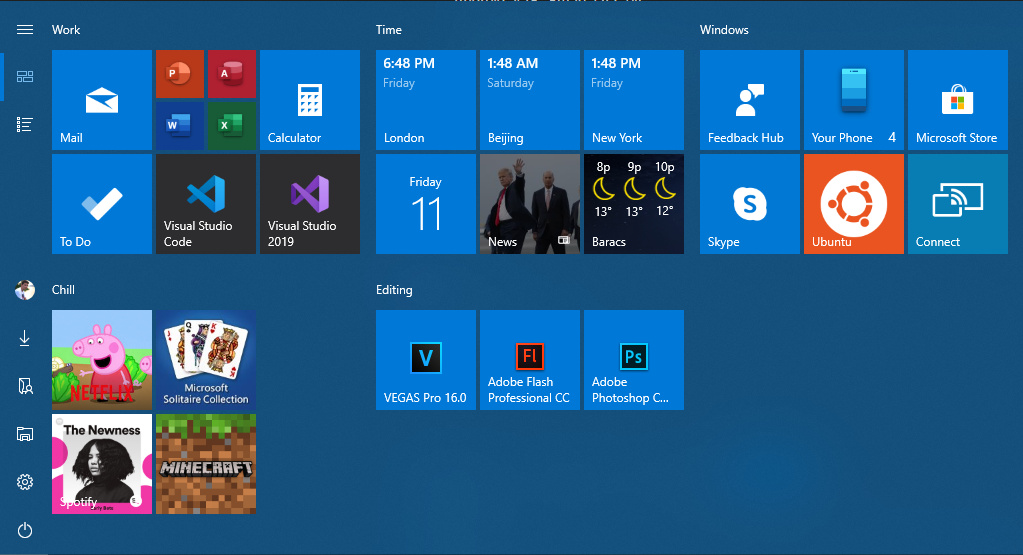Image resolution: width=1023 pixels, height=555 pixels.
Task: Launch Adobe Photoshop tile
Action: [634, 360]
